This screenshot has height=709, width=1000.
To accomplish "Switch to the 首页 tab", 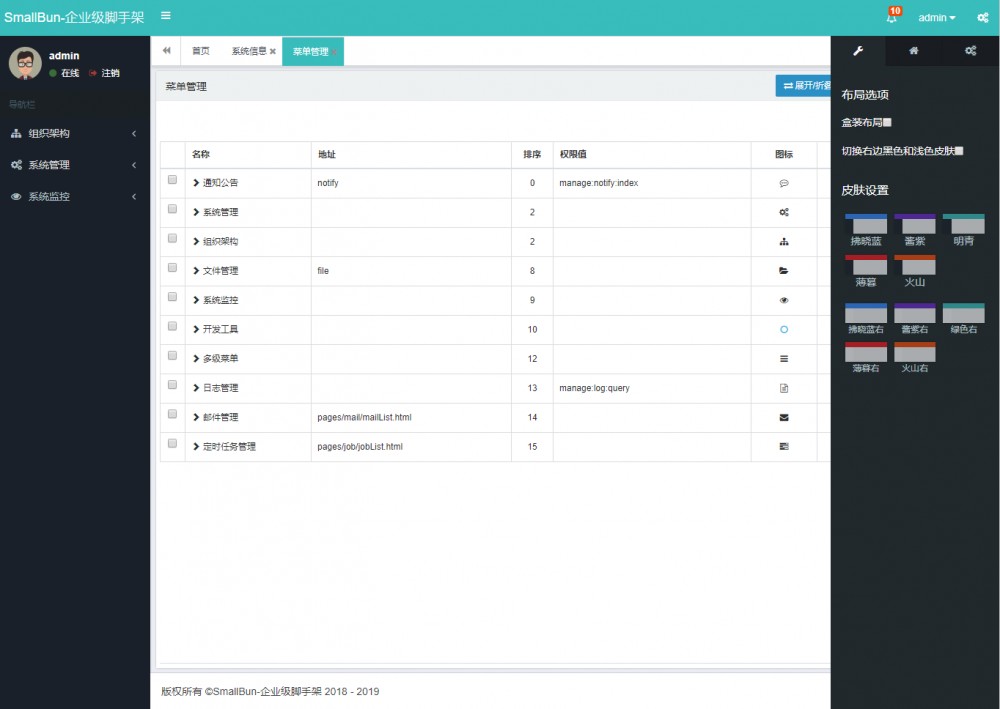I will click(x=200, y=49).
